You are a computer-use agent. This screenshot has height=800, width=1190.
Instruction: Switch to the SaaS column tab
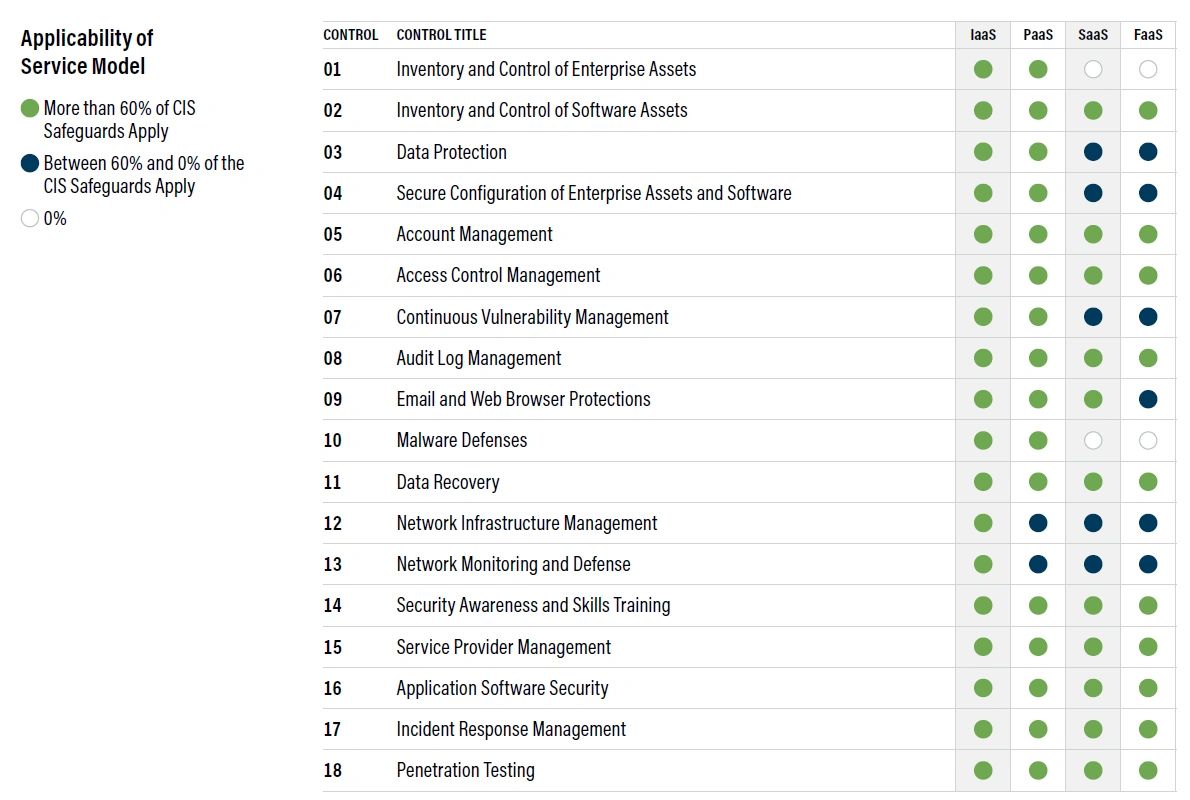point(1092,34)
